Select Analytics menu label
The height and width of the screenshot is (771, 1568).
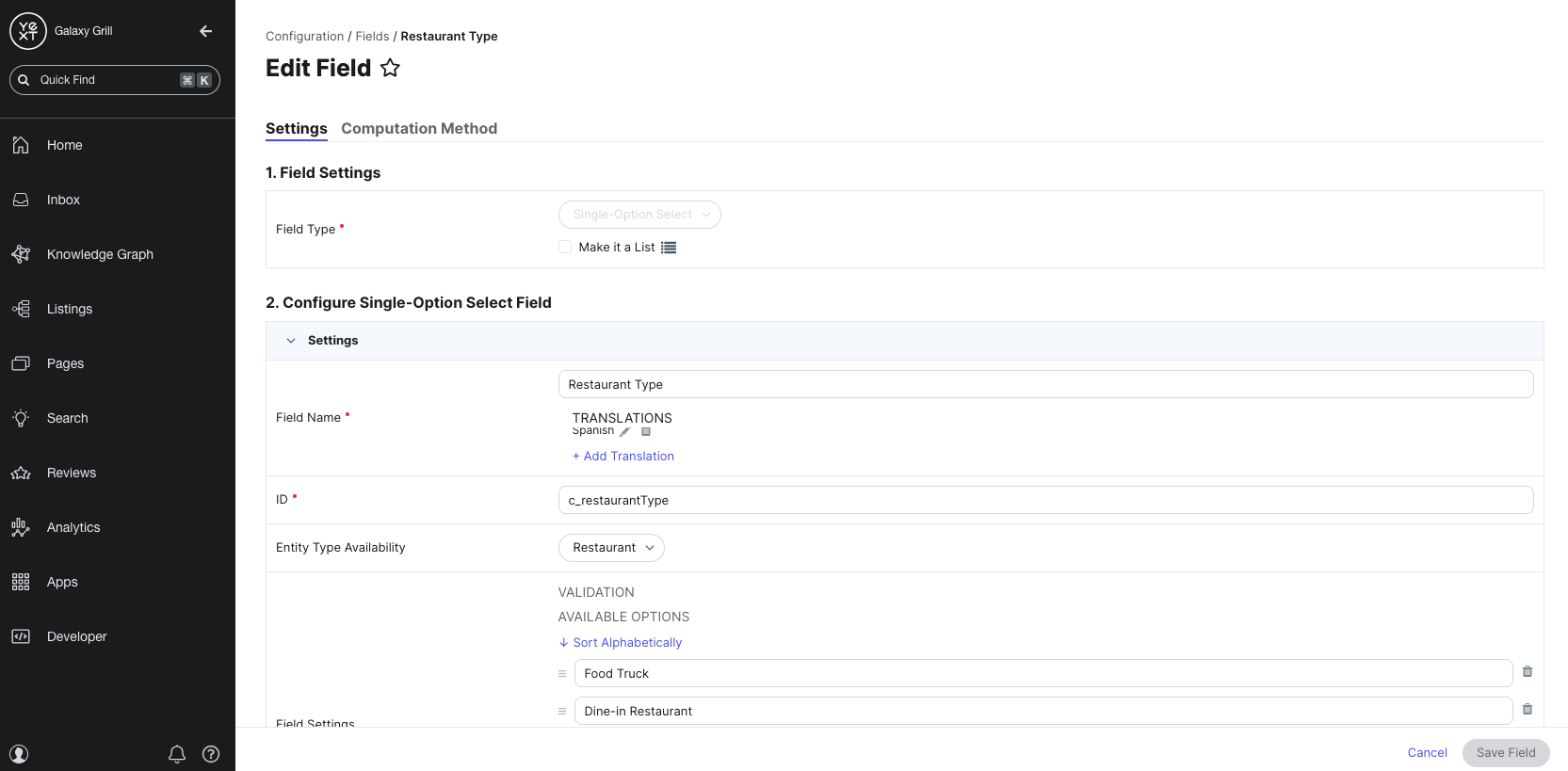point(73,527)
